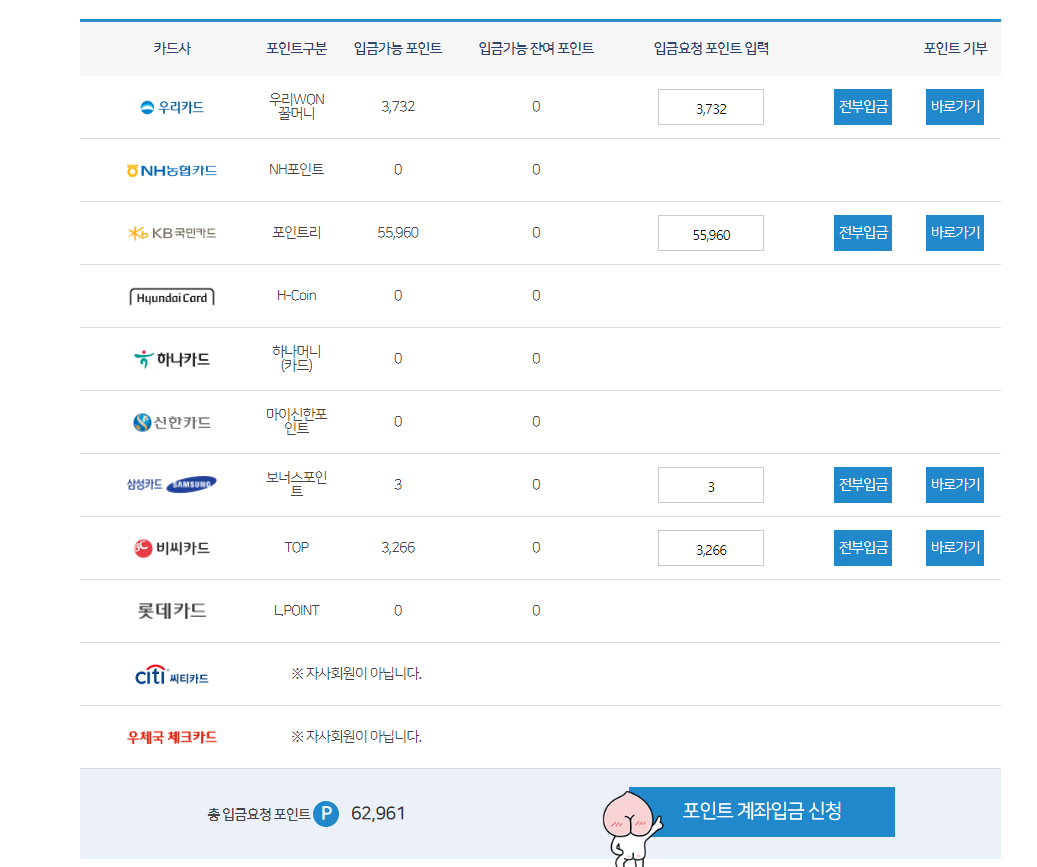Click the NH농협카드 logo

coord(172,171)
